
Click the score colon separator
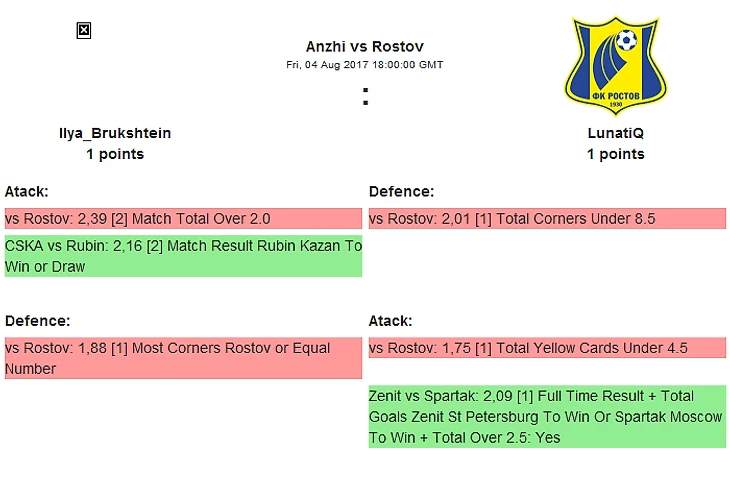pos(365,97)
